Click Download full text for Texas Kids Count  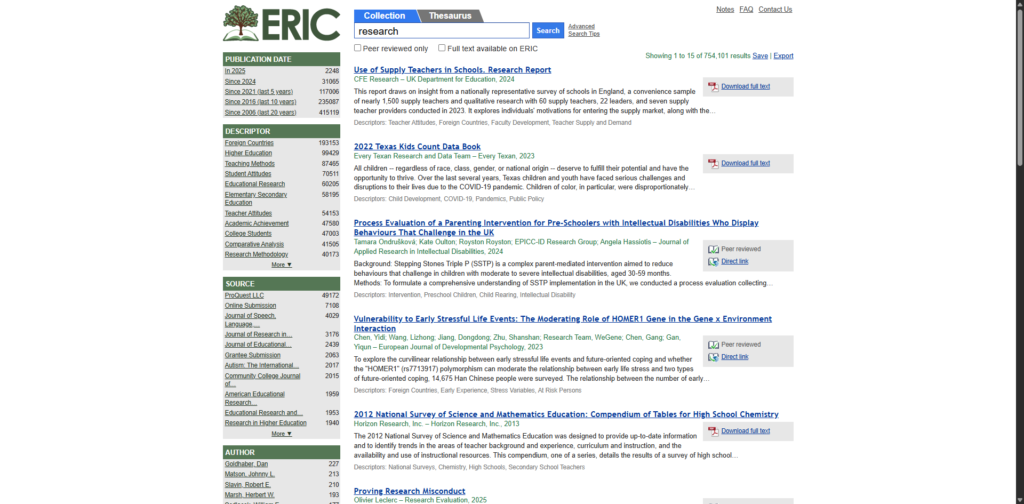tap(746, 163)
